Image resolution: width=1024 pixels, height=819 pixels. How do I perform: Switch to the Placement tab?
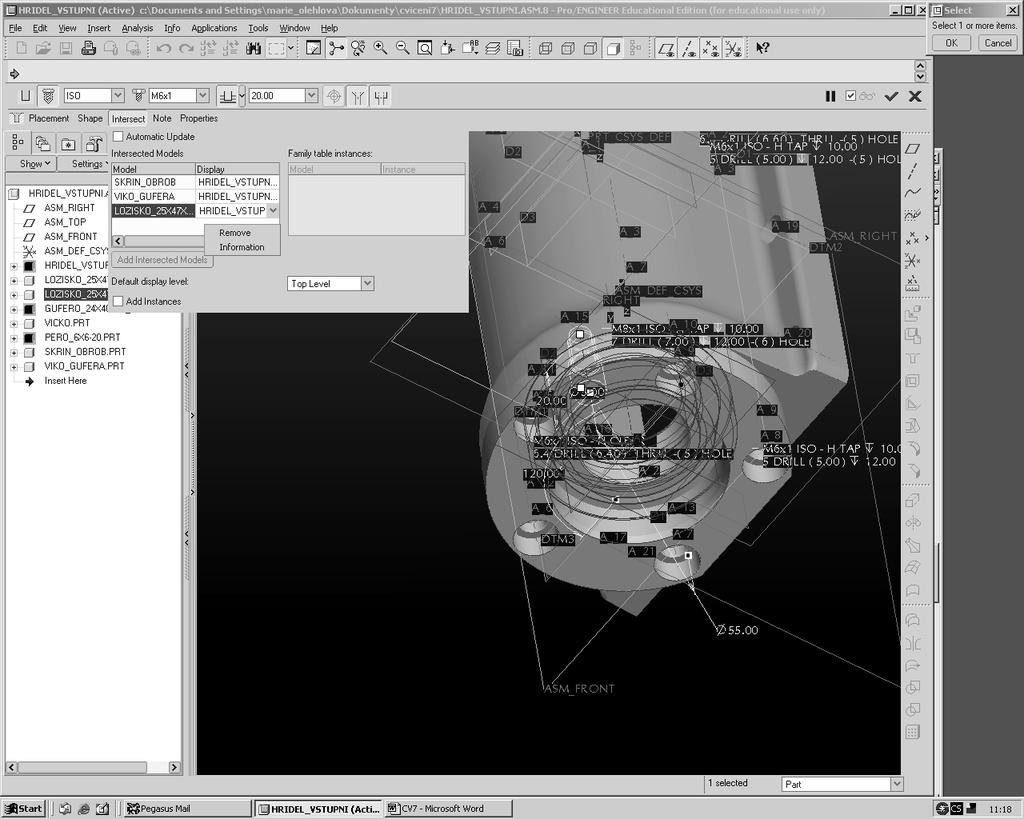(x=48, y=118)
